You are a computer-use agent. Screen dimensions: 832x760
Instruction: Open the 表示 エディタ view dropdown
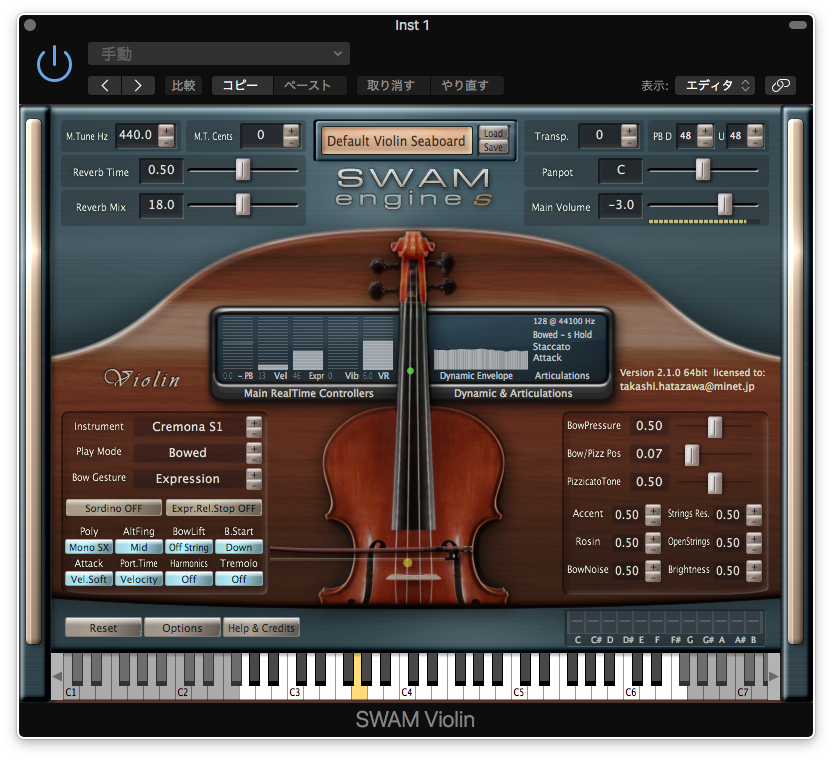[x=714, y=86]
